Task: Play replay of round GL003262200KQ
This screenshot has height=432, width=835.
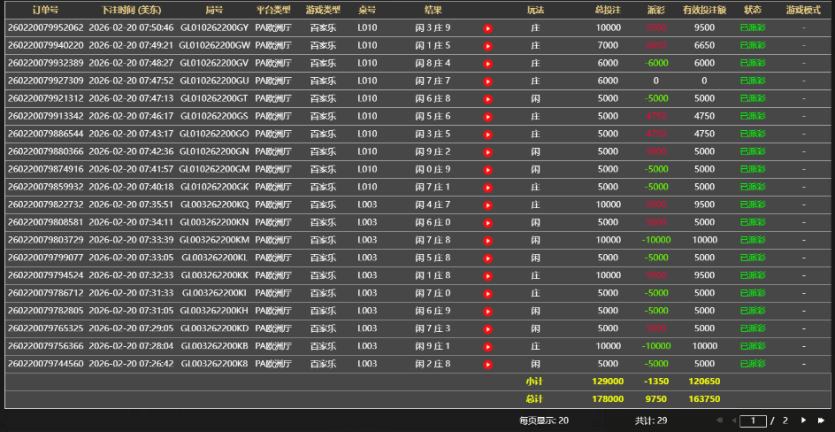Action: (x=488, y=205)
